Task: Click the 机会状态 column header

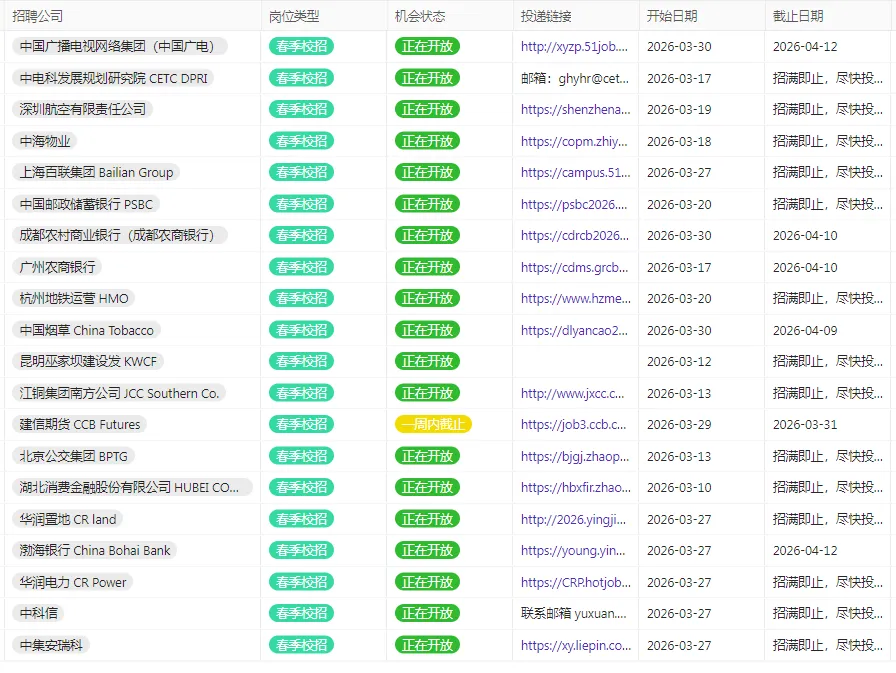Action: [420, 16]
